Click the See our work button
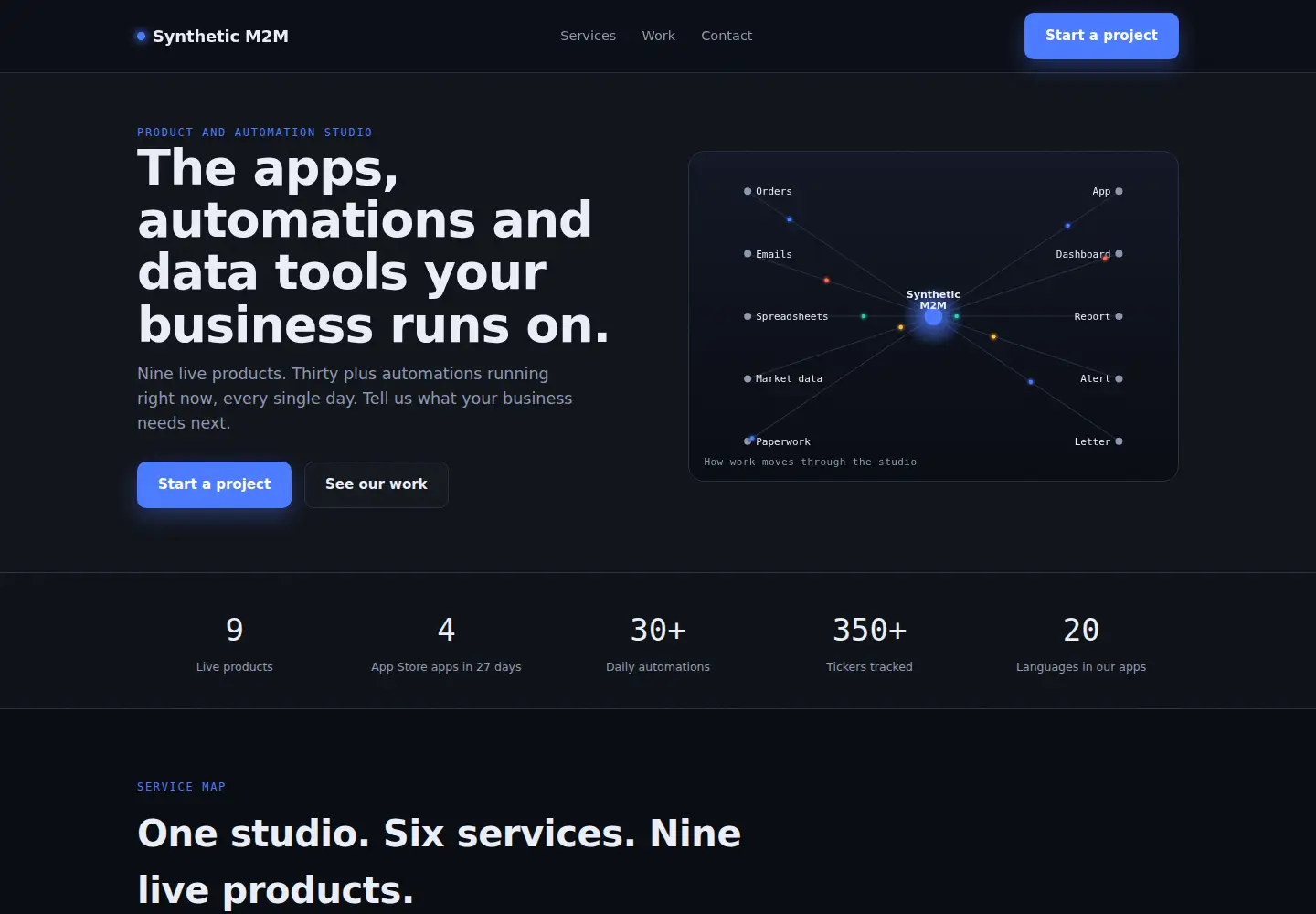 [377, 484]
